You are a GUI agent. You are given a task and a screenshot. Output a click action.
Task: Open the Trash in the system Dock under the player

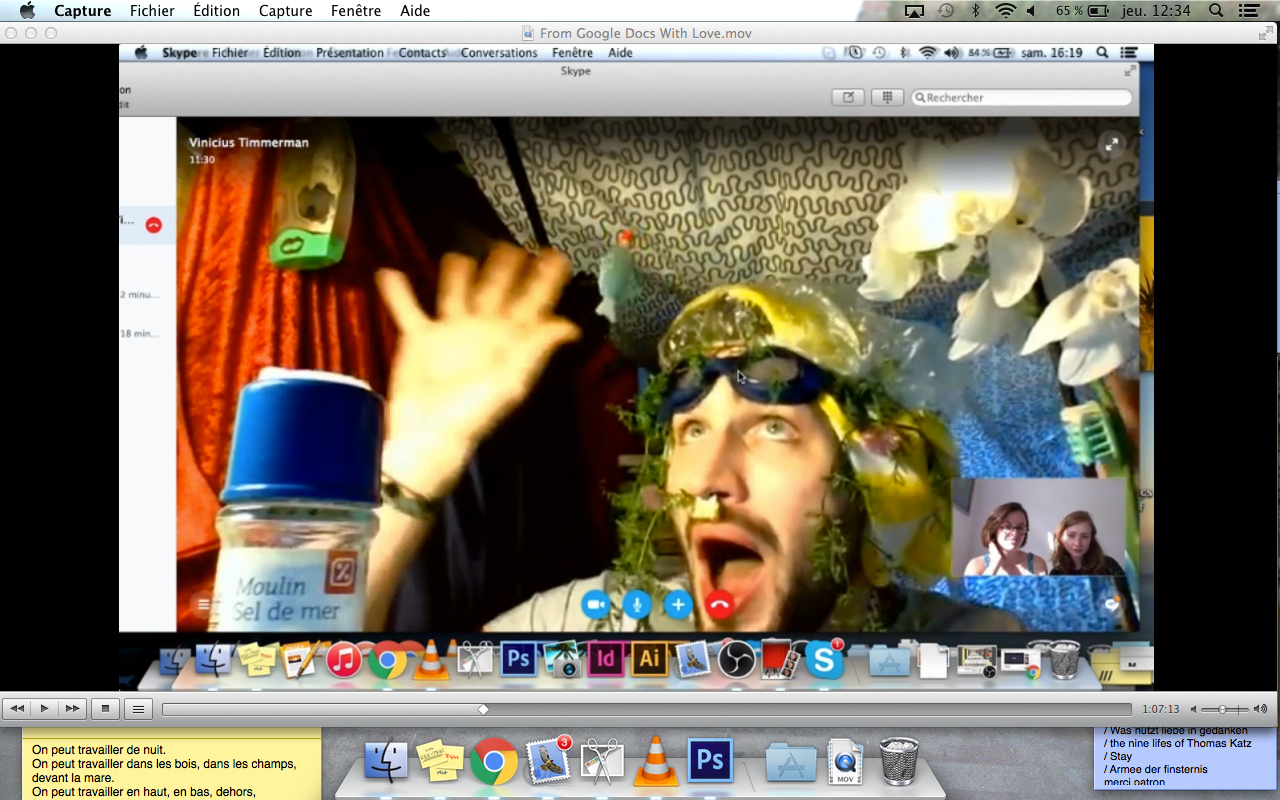[x=899, y=762]
